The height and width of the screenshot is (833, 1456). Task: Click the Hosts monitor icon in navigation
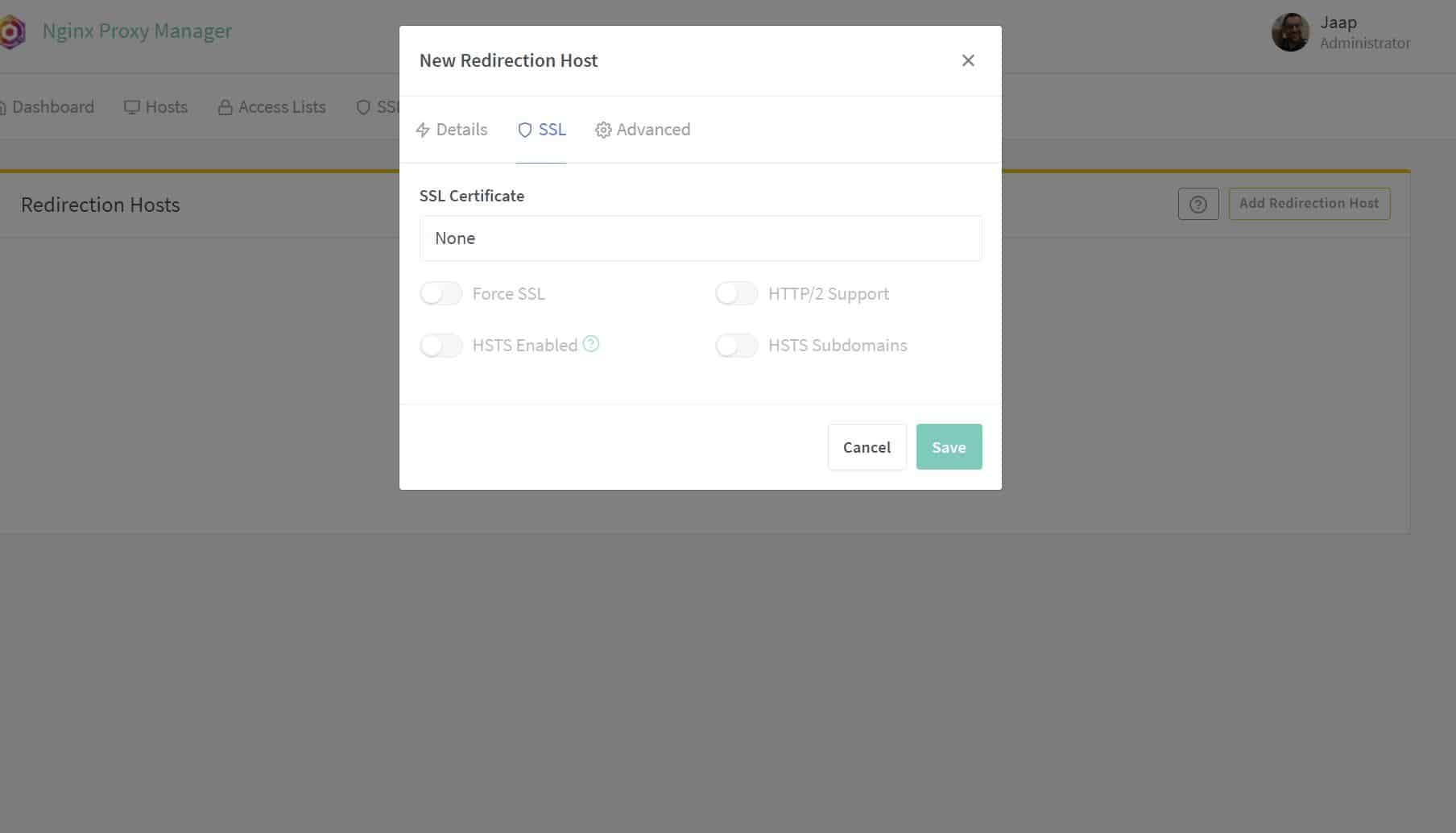[131, 107]
